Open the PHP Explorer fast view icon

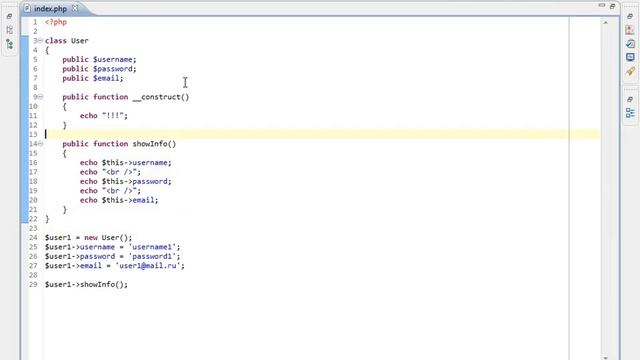pyautogui.click(x=9, y=30)
